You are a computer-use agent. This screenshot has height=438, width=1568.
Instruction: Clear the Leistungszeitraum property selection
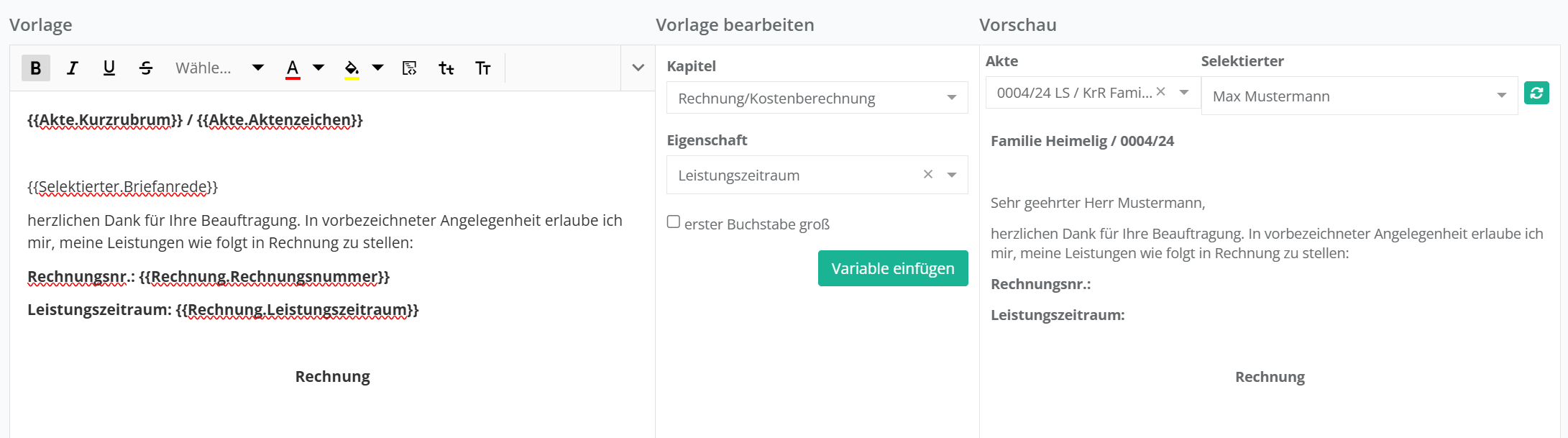(x=928, y=175)
